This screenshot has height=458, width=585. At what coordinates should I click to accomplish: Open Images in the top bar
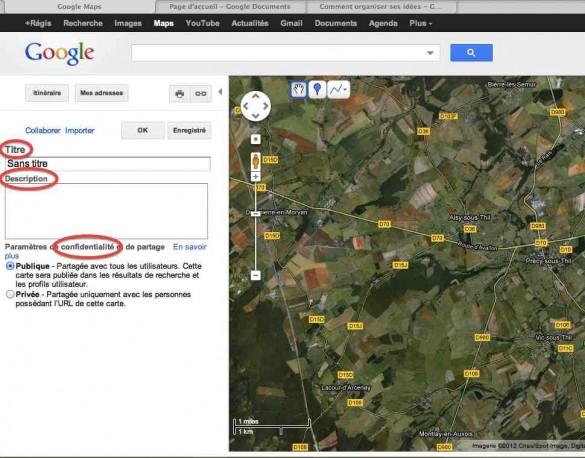click(128, 23)
